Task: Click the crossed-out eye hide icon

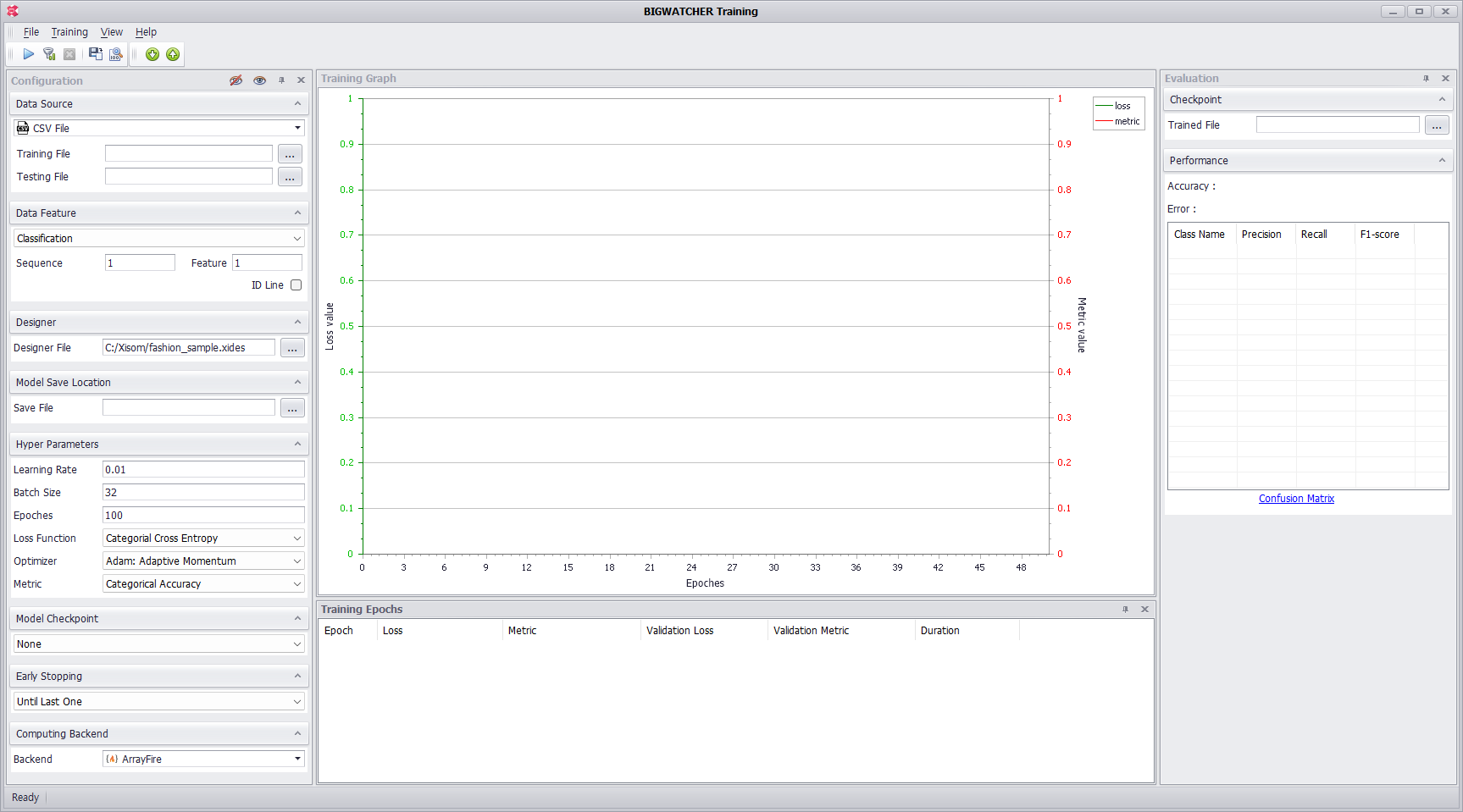Action: (x=236, y=80)
